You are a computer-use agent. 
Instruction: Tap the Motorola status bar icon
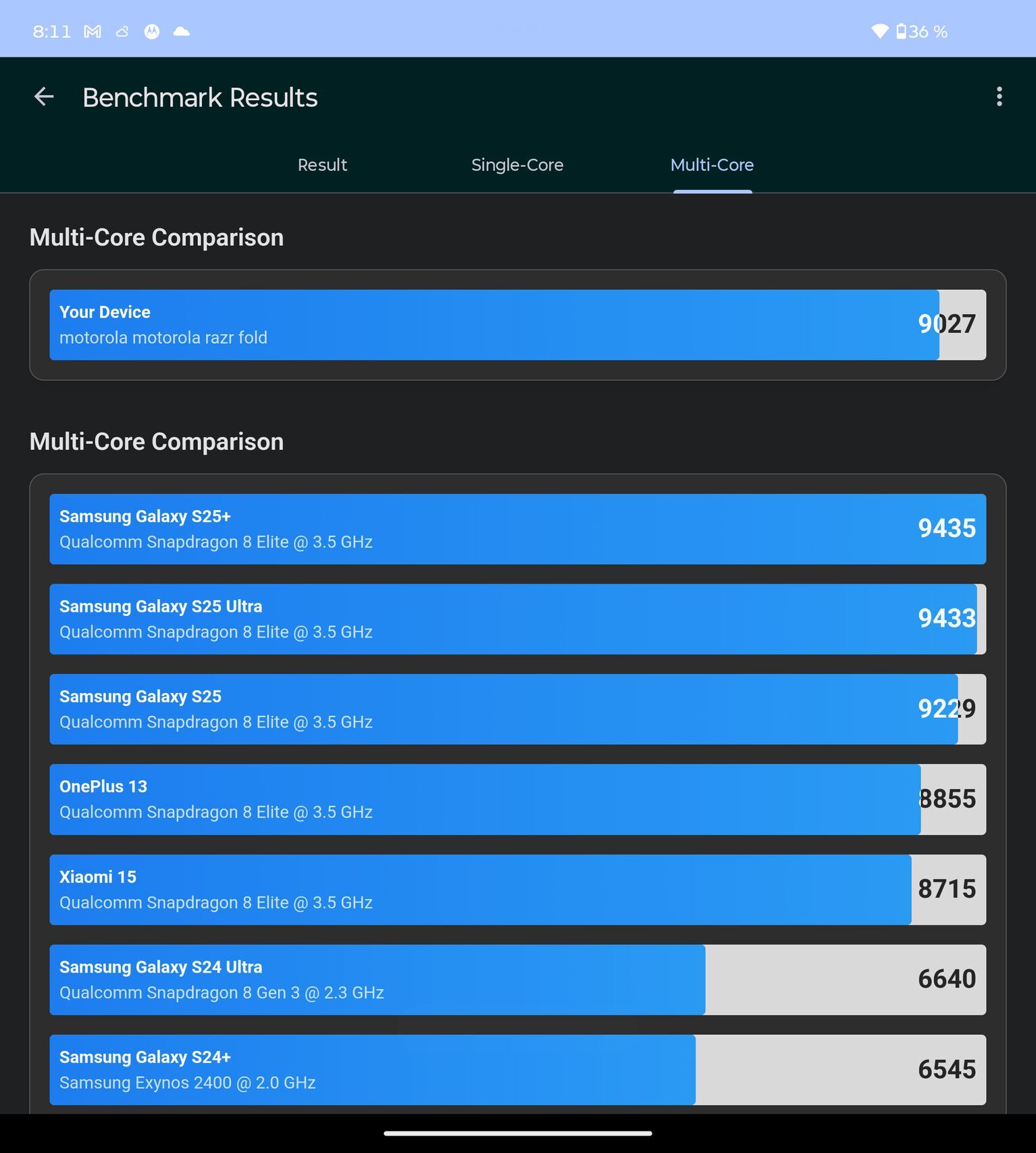pyautogui.click(x=152, y=32)
